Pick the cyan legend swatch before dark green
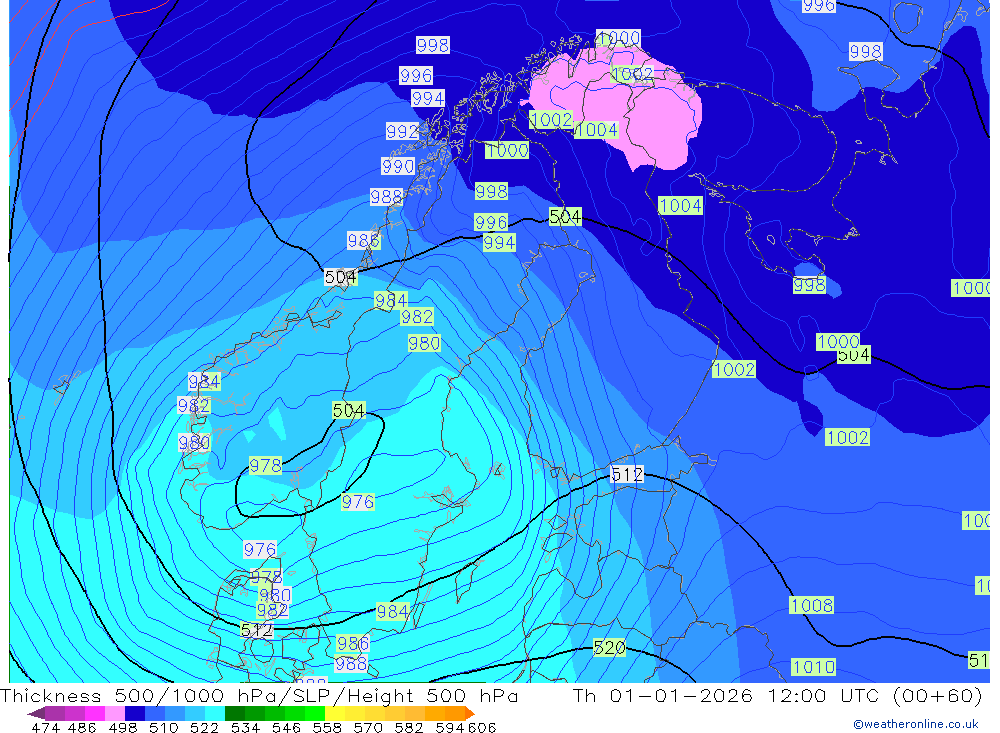The image size is (1000, 733). 215,713
